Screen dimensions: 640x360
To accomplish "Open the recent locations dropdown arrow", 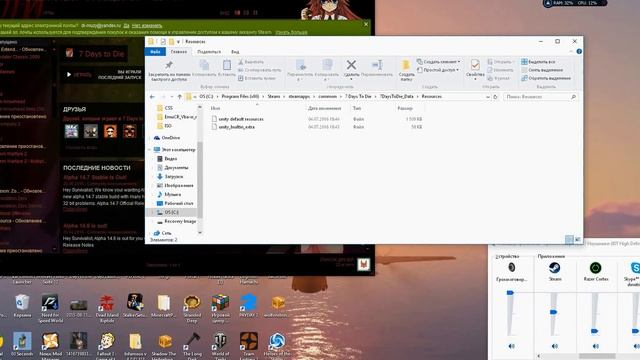I will click(172, 97).
